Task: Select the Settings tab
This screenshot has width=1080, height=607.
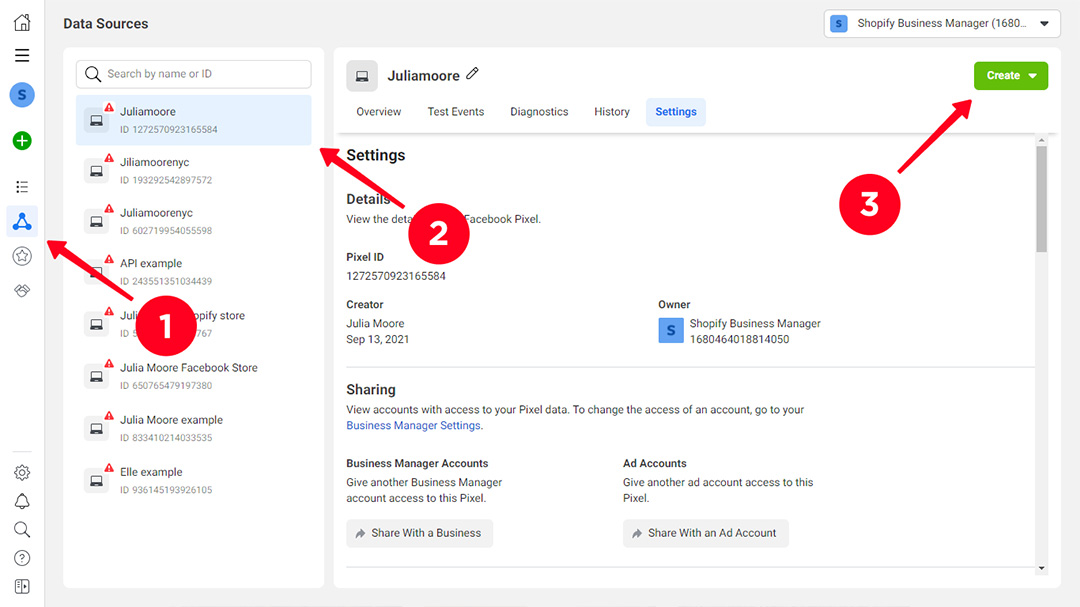Action: (676, 112)
